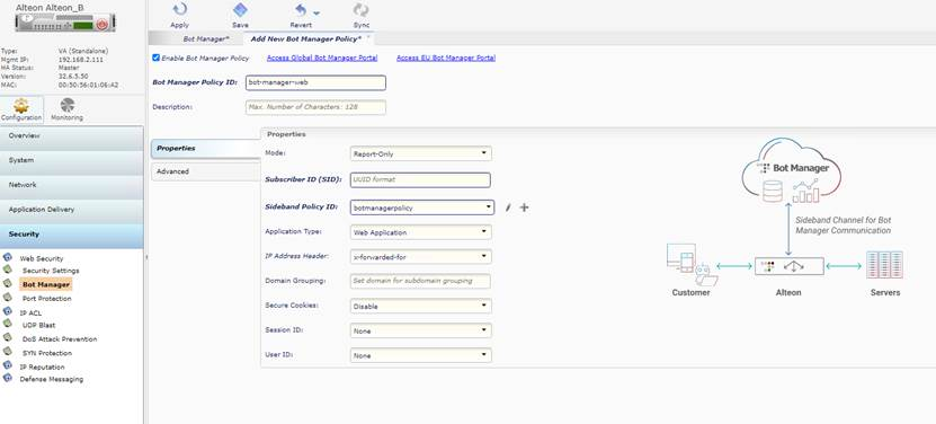
Task: Click the Defense Messaging node icon
Action: 7,378
